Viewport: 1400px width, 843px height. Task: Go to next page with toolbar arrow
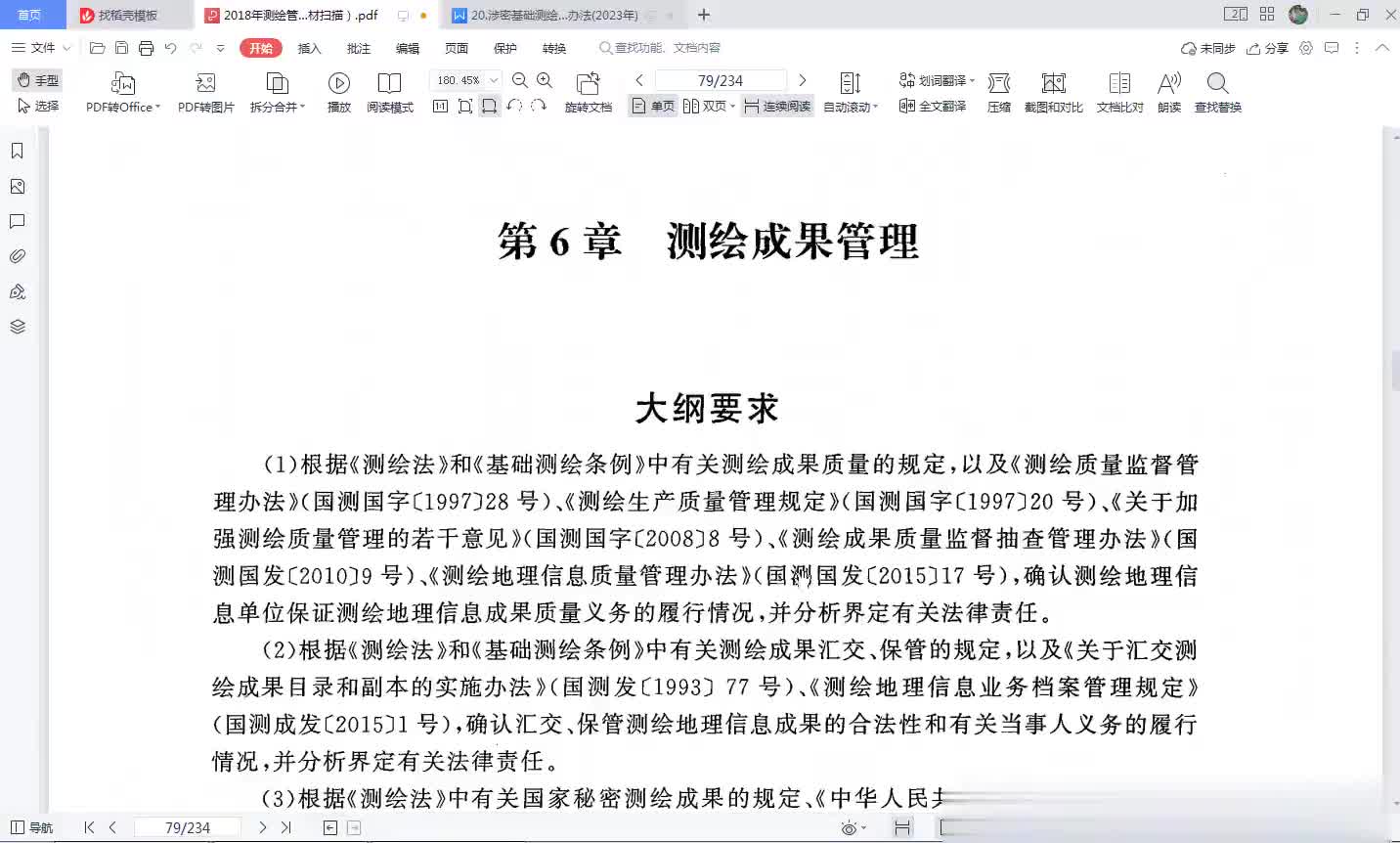tap(803, 80)
